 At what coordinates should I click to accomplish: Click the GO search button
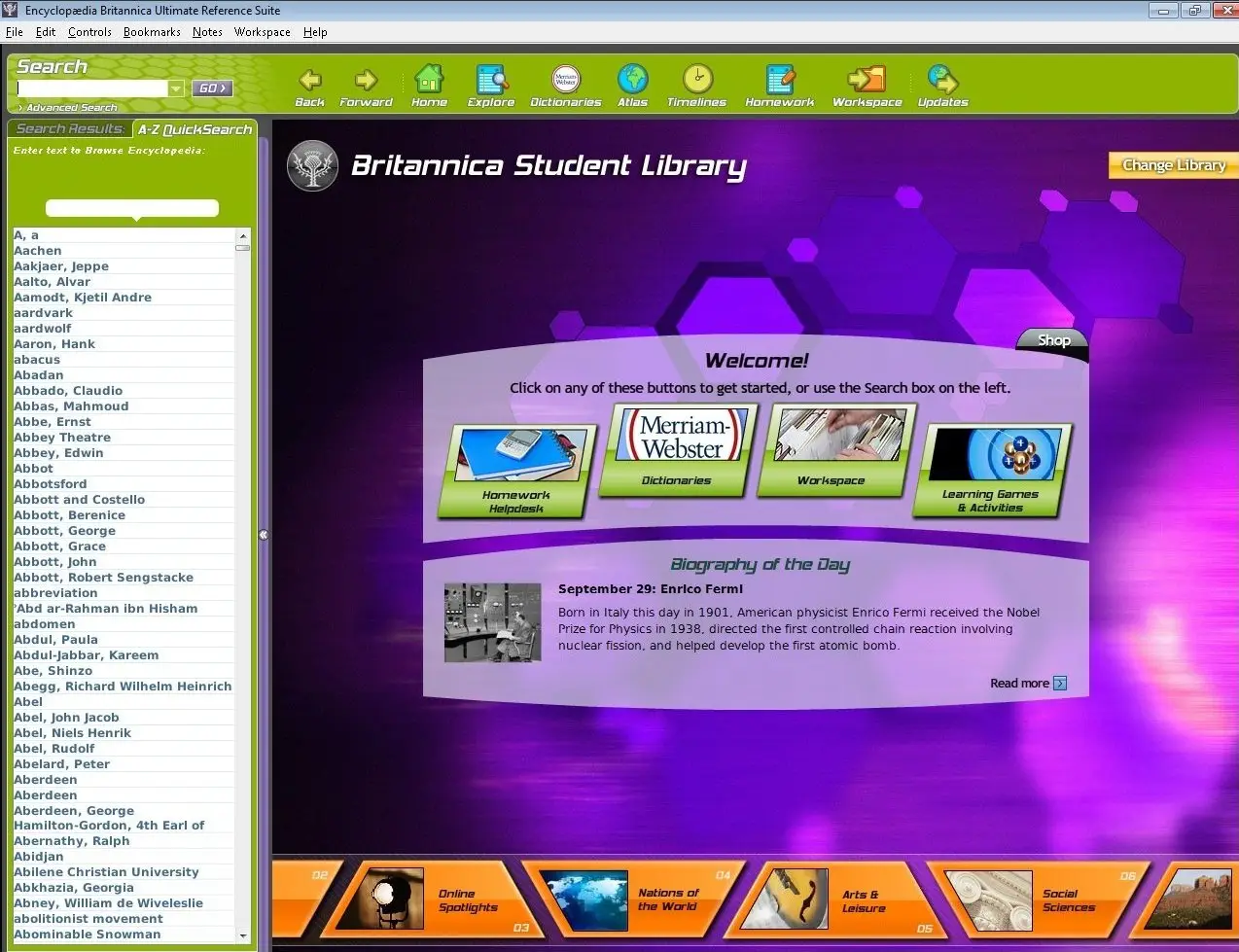[212, 88]
